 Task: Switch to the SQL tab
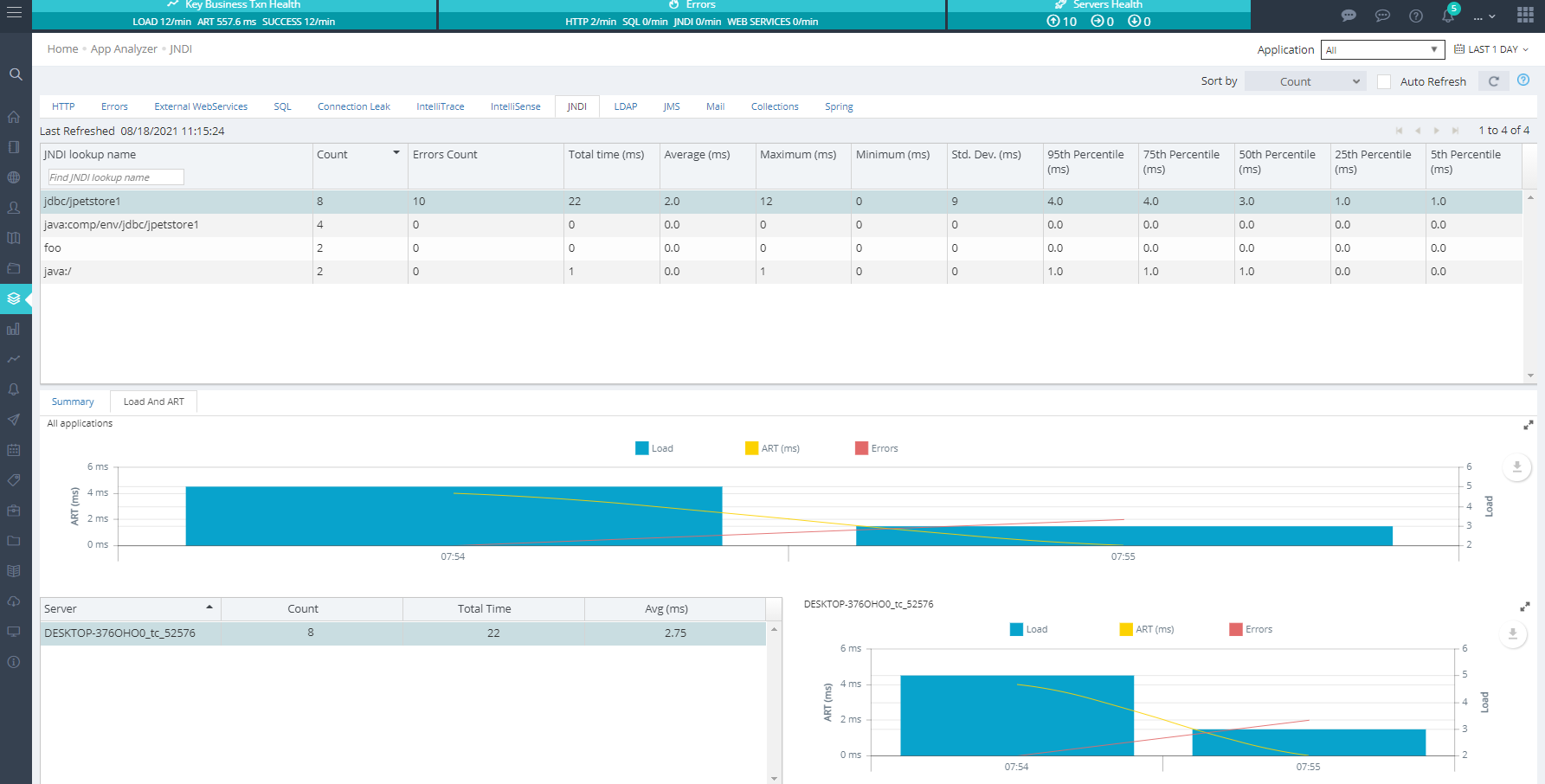click(x=282, y=106)
